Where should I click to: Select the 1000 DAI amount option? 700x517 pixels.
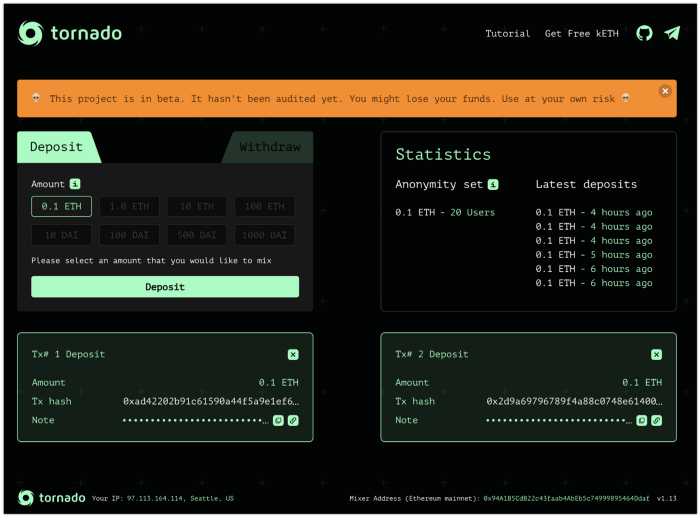[265, 235]
